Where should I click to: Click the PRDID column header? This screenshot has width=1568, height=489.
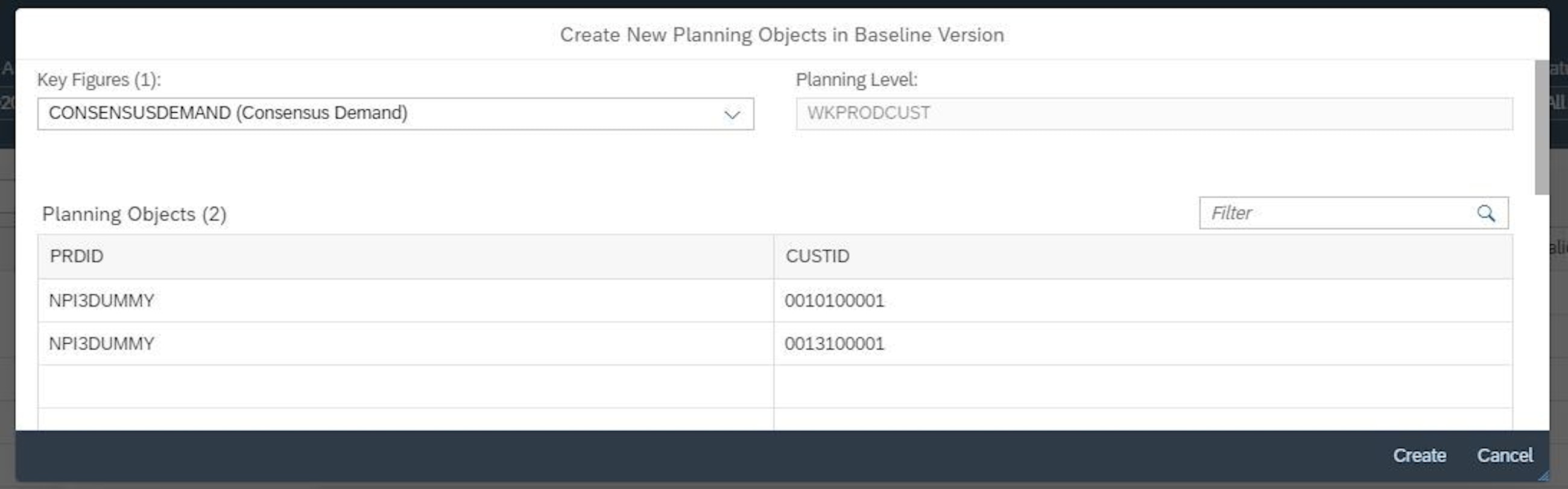click(x=77, y=257)
